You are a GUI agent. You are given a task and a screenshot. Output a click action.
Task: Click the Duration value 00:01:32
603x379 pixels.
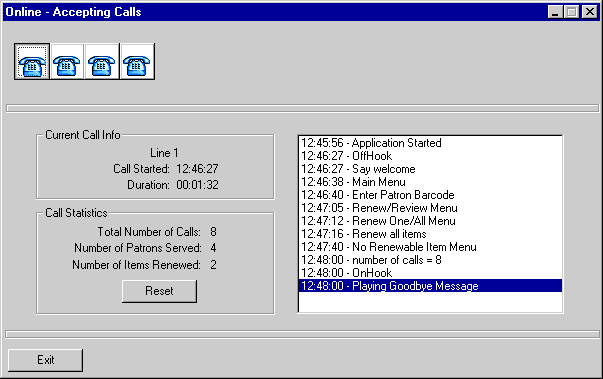197,185
